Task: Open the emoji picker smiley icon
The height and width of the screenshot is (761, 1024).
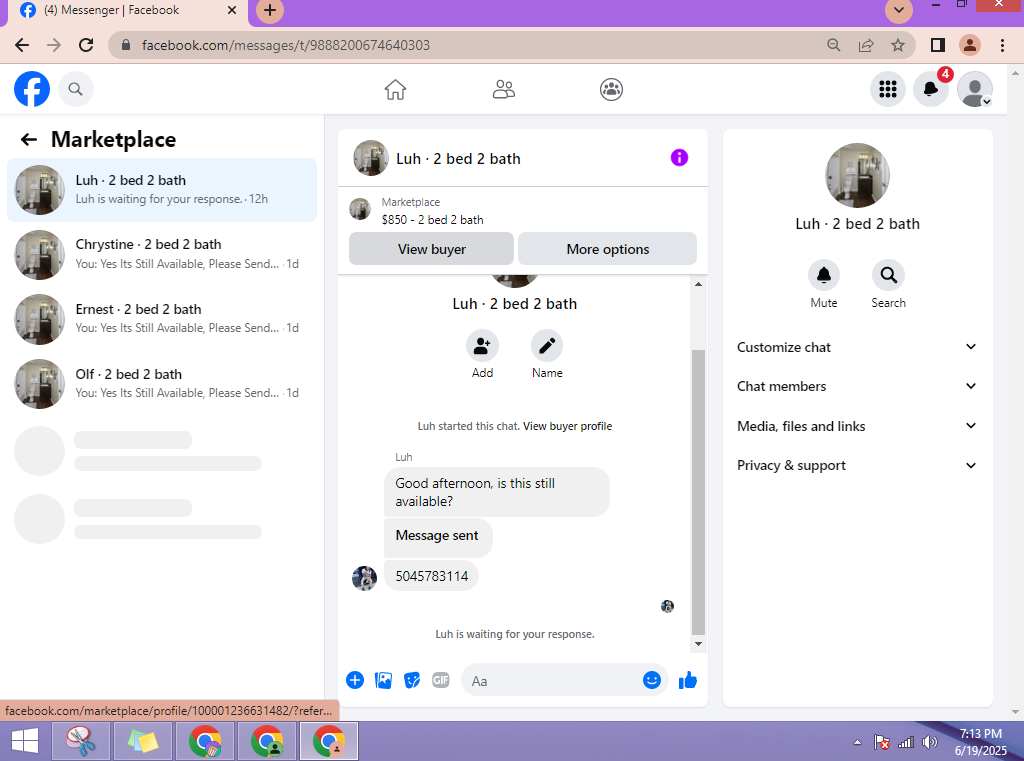Action: pyautogui.click(x=652, y=680)
